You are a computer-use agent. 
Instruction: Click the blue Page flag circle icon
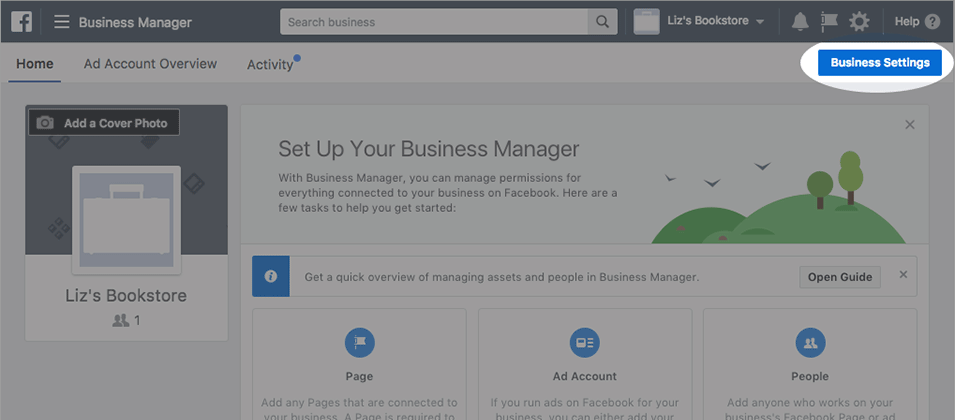point(359,343)
